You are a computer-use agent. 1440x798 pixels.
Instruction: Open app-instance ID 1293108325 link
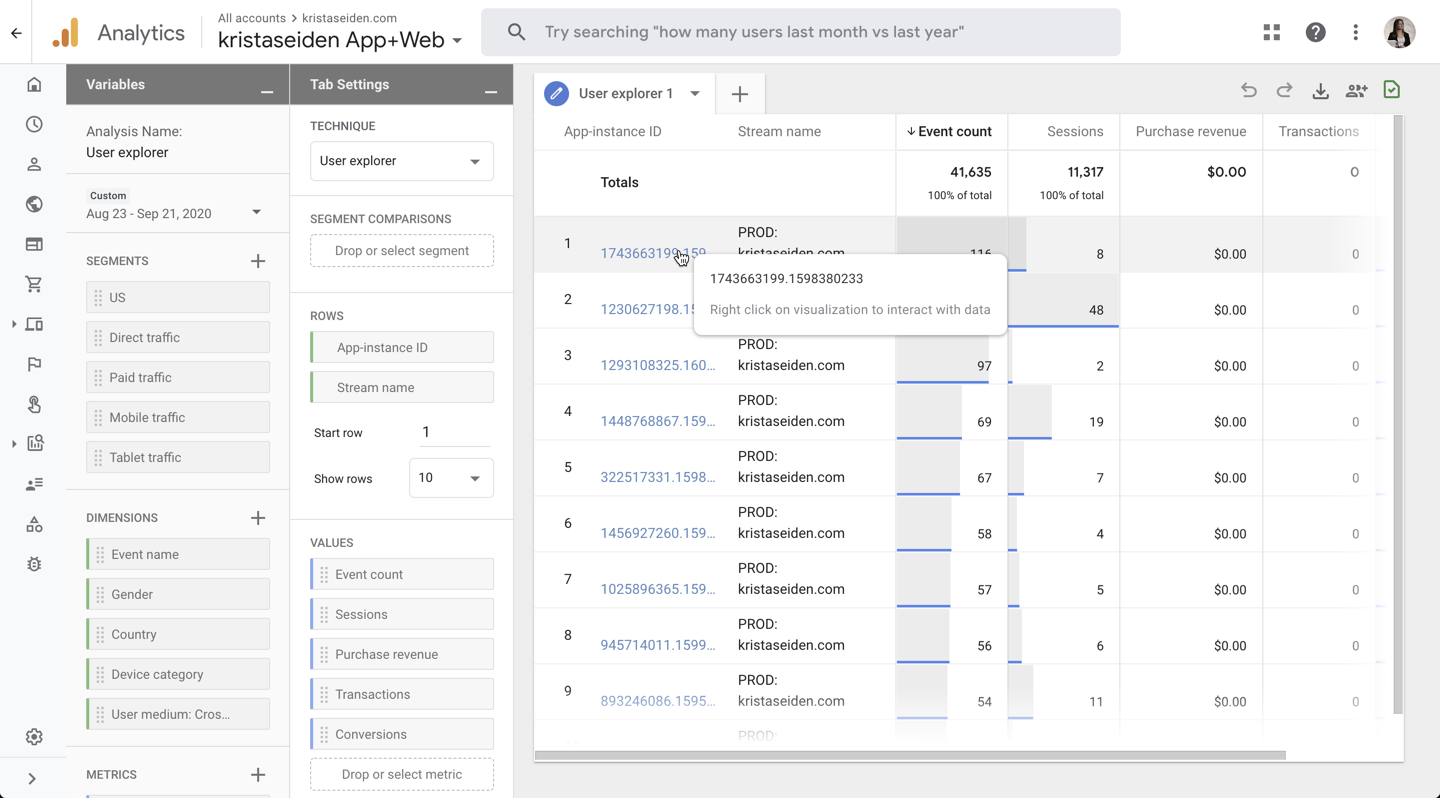tap(657, 366)
